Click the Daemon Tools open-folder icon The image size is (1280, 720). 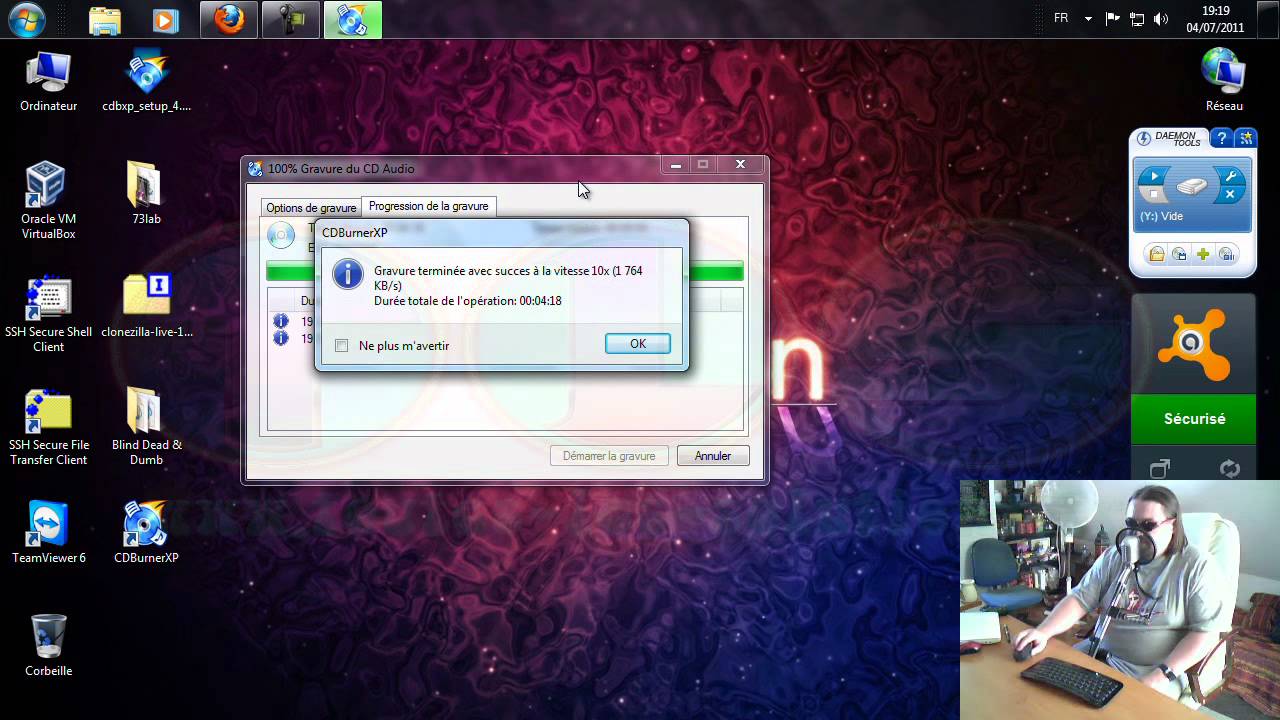(x=1156, y=255)
